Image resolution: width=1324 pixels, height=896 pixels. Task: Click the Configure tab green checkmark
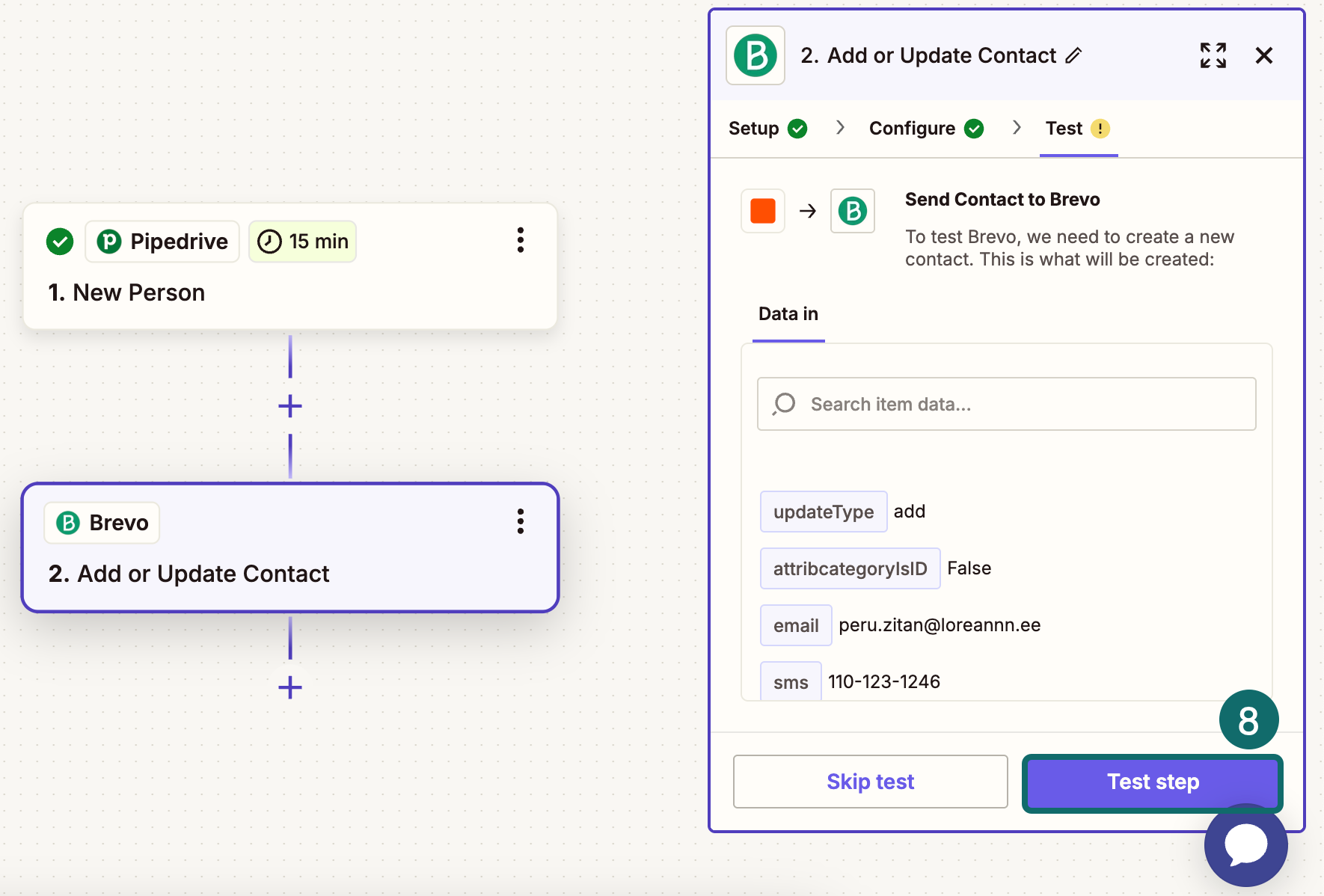pyautogui.click(x=974, y=129)
